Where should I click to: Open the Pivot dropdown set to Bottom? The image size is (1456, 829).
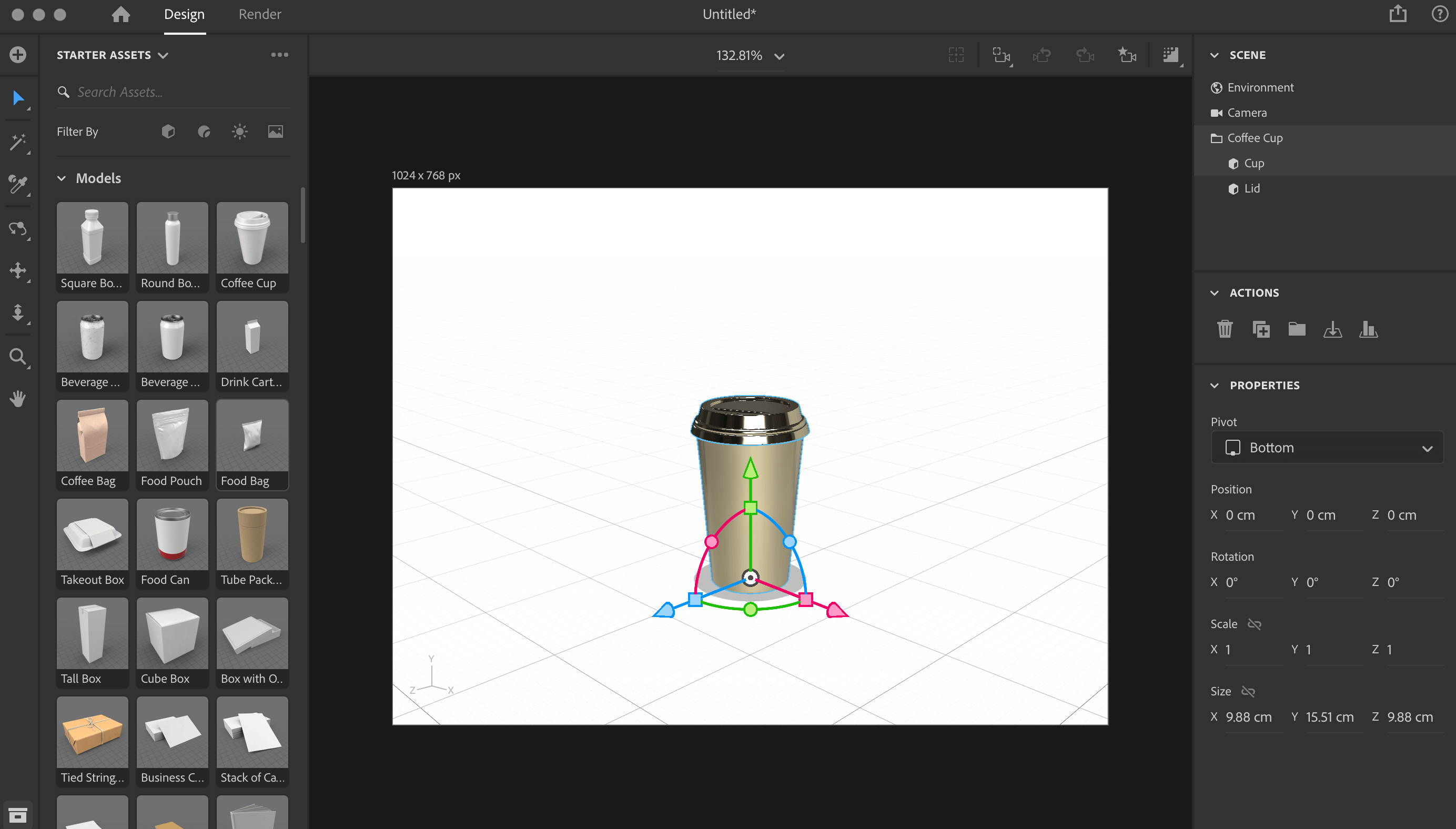[1326, 448]
